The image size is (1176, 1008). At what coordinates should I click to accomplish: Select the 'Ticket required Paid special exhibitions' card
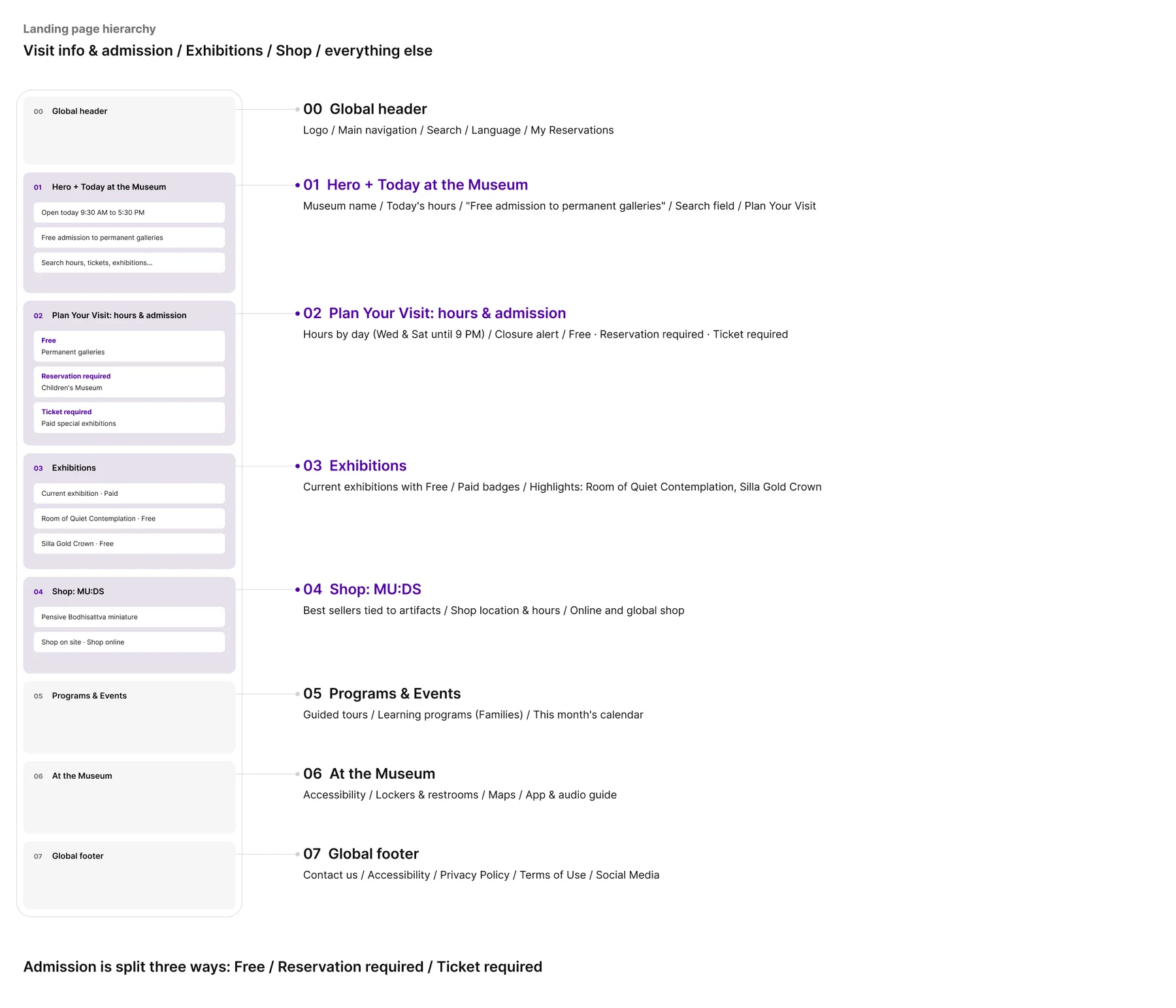point(129,417)
